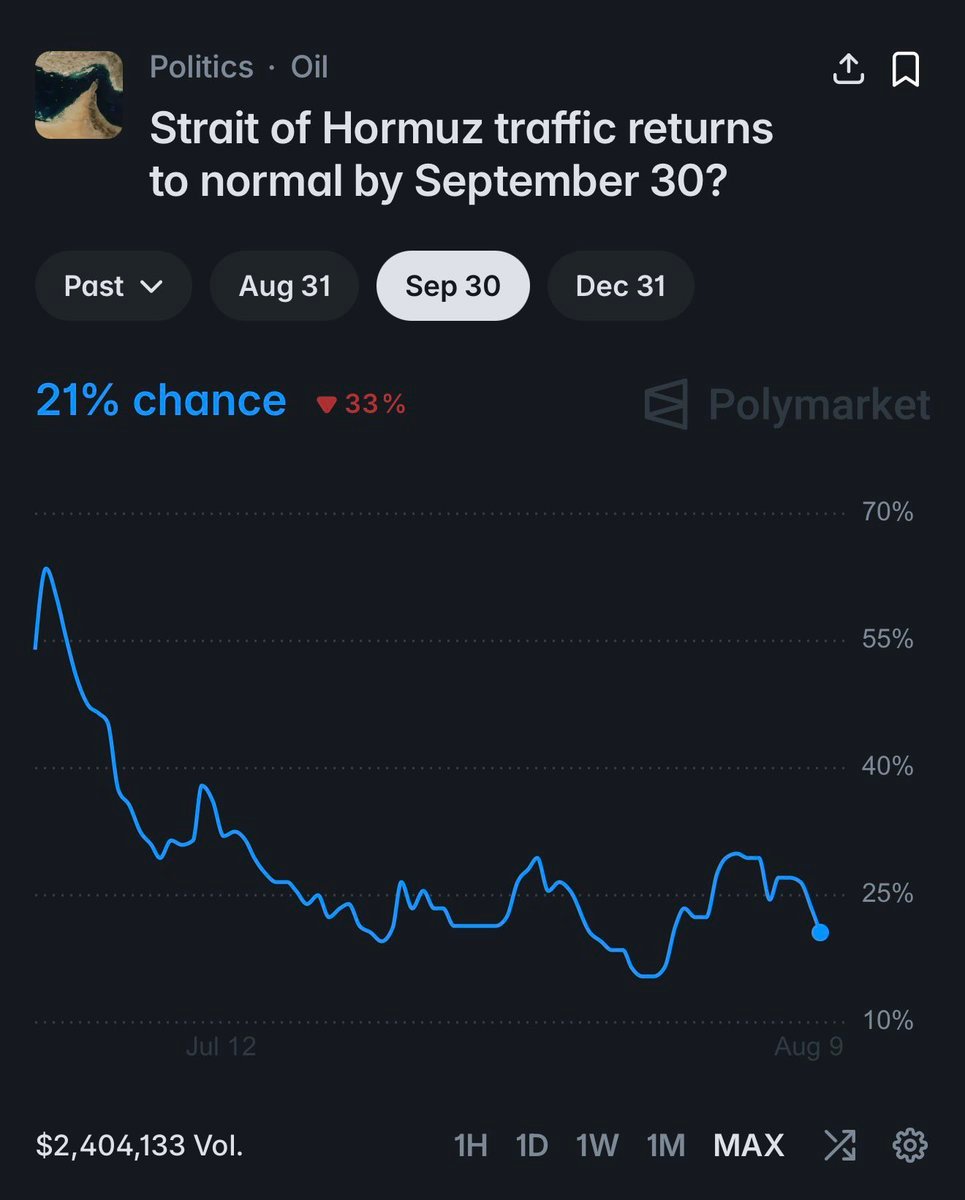Tap the Polymarket logo watermark
This screenshot has width=965, height=1200.
pos(787,404)
